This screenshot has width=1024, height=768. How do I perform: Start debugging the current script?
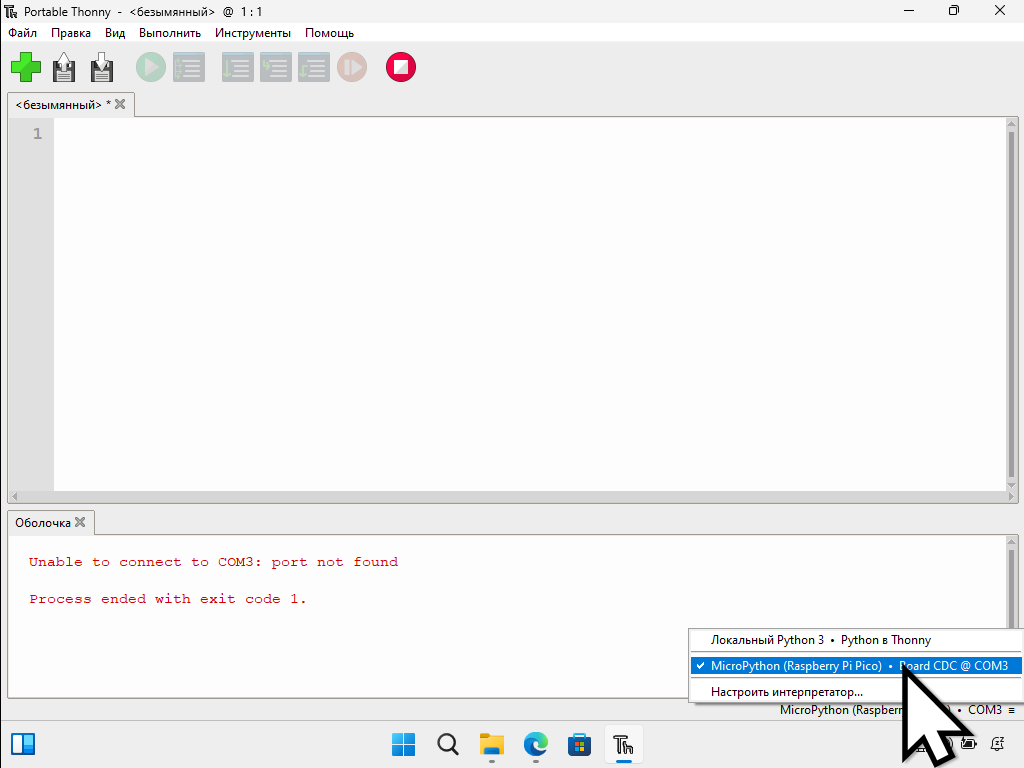[x=189, y=67]
